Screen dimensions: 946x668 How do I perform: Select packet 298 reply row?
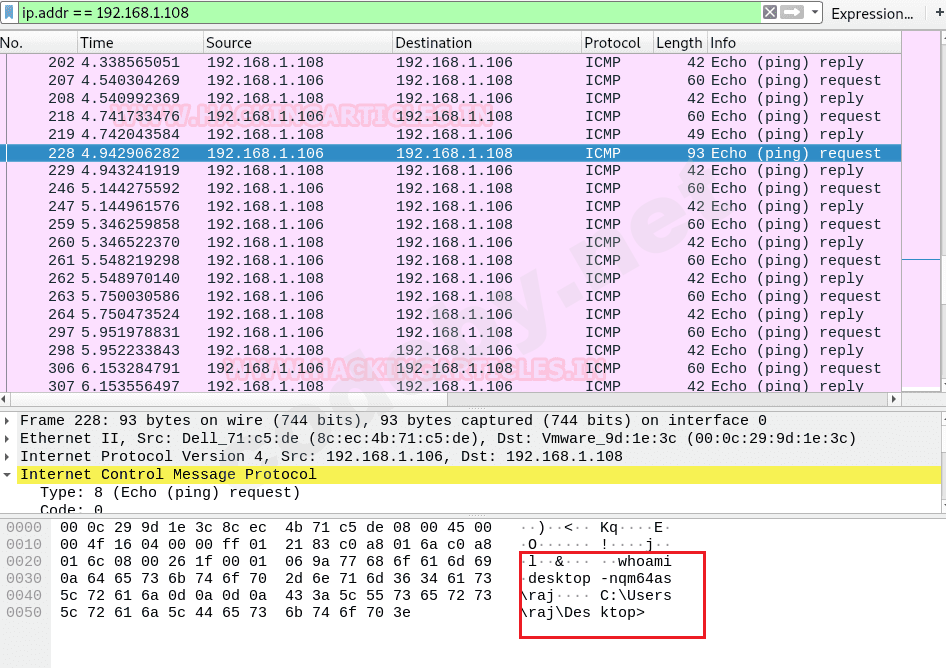452,351
